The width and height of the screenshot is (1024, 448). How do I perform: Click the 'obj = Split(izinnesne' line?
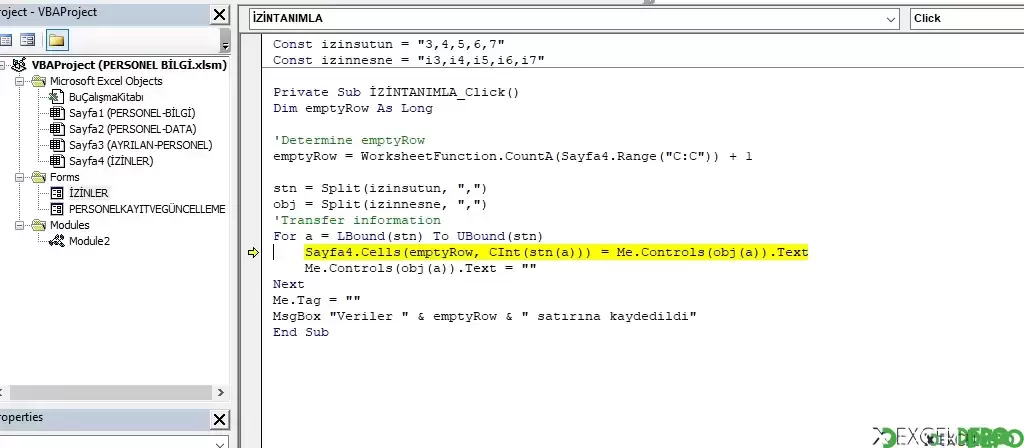(380, 204)
